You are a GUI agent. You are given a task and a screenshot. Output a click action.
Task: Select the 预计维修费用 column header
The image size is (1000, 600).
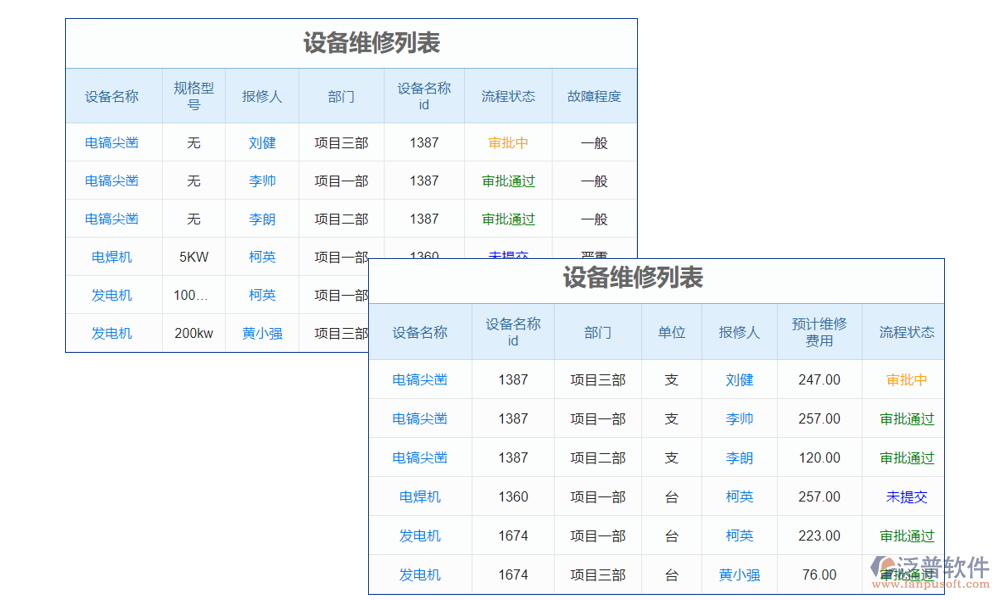(819, 331)
